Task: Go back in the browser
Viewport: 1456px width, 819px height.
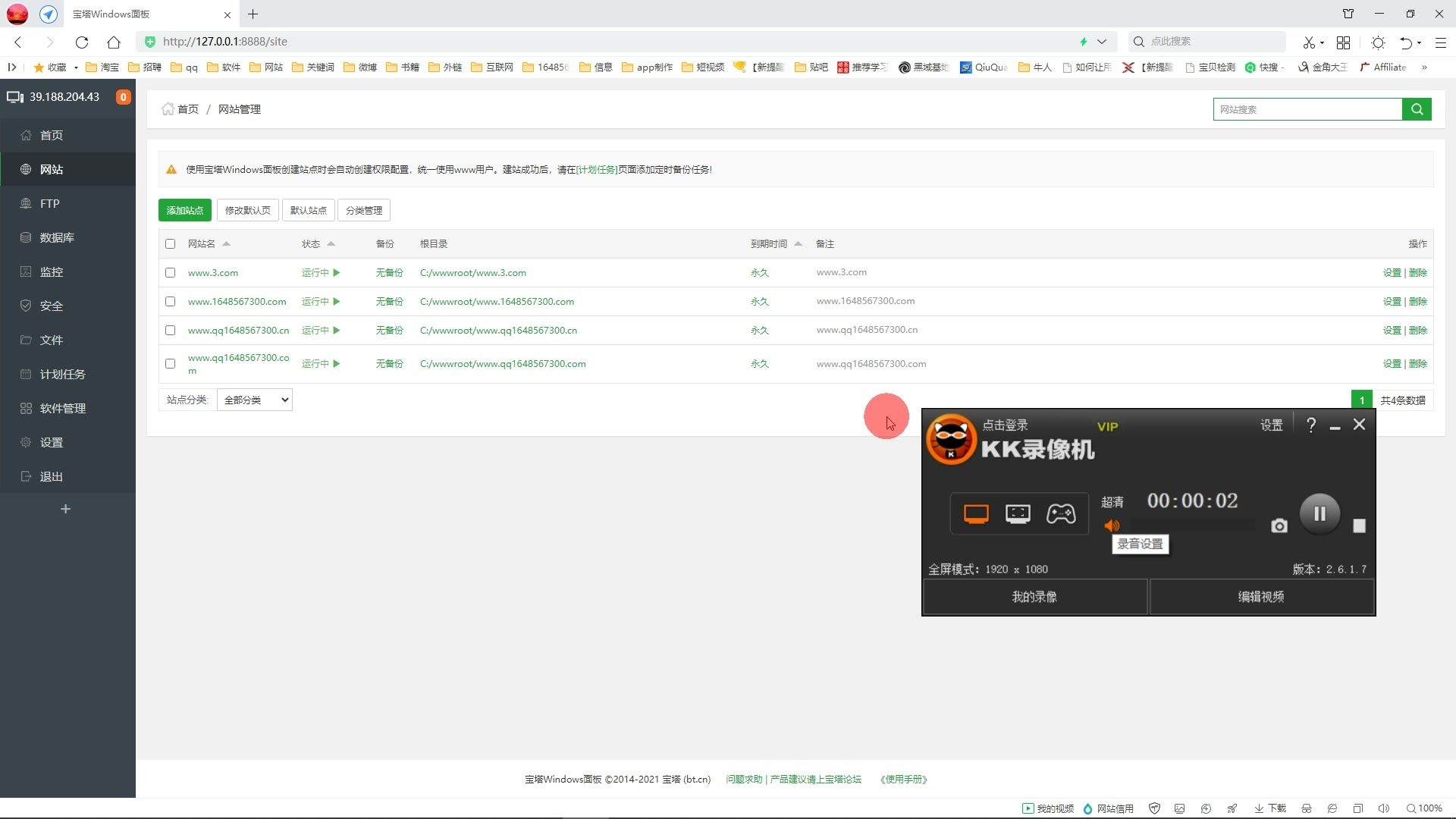Action: (18, 42)
